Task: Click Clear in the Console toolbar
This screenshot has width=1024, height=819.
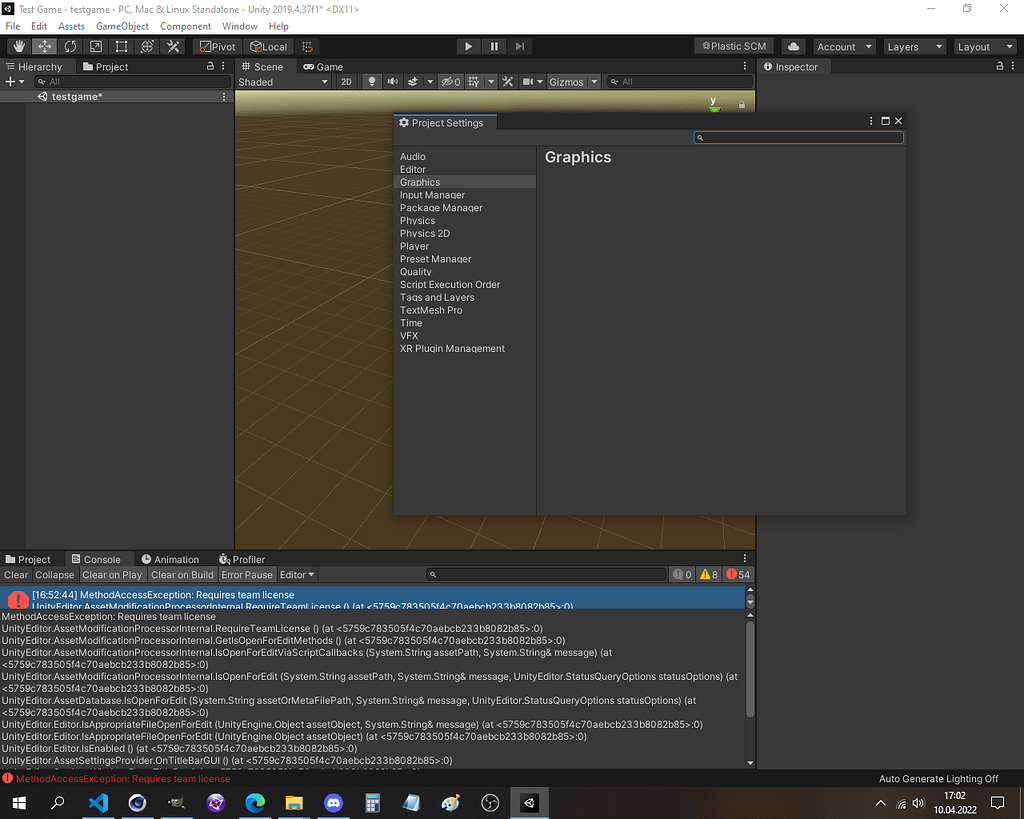Action: click(16, 574)
